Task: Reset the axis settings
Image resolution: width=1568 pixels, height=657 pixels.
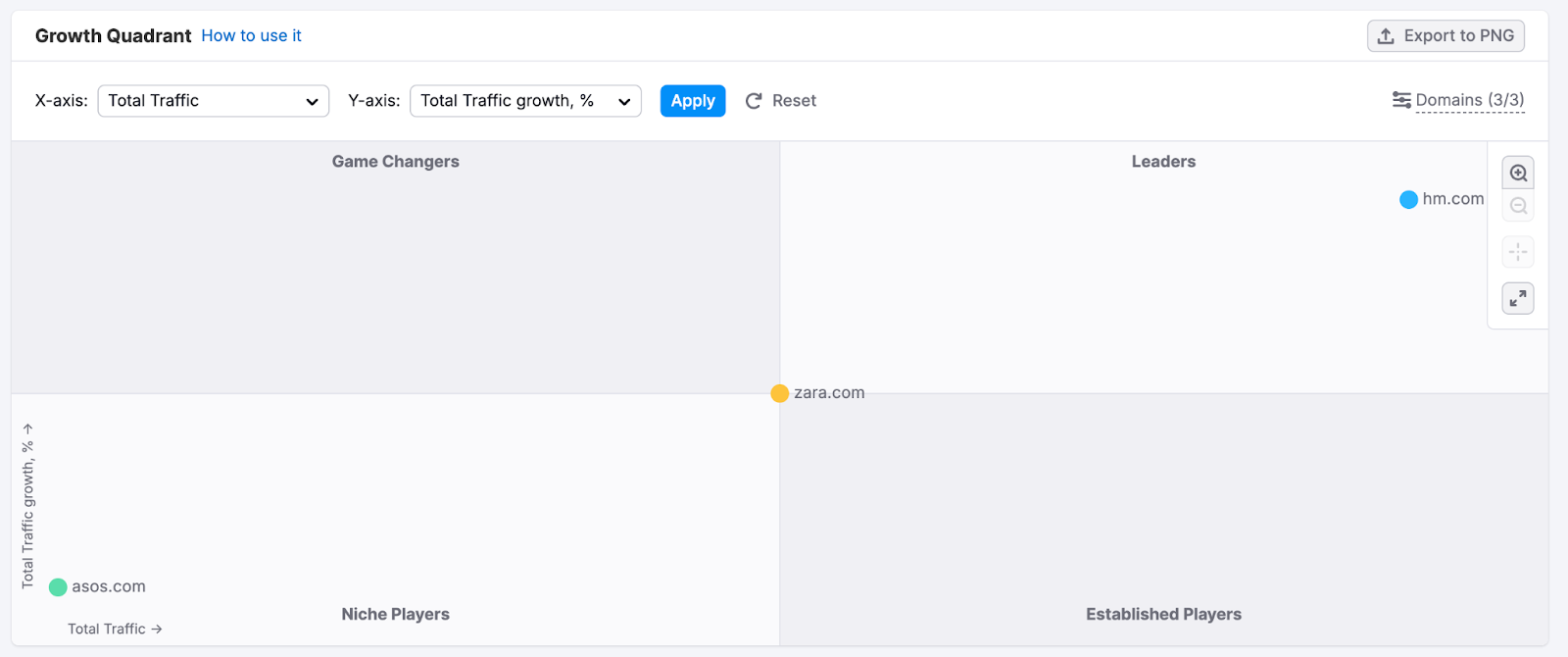Action: click(781, 101)
